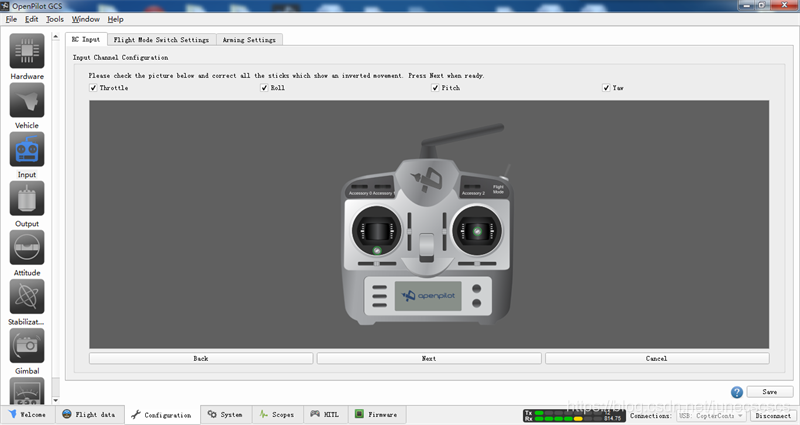Toggle the Roll invert checkbox
The width and height of the screenshot is (800, 425).
click(264, 88)
